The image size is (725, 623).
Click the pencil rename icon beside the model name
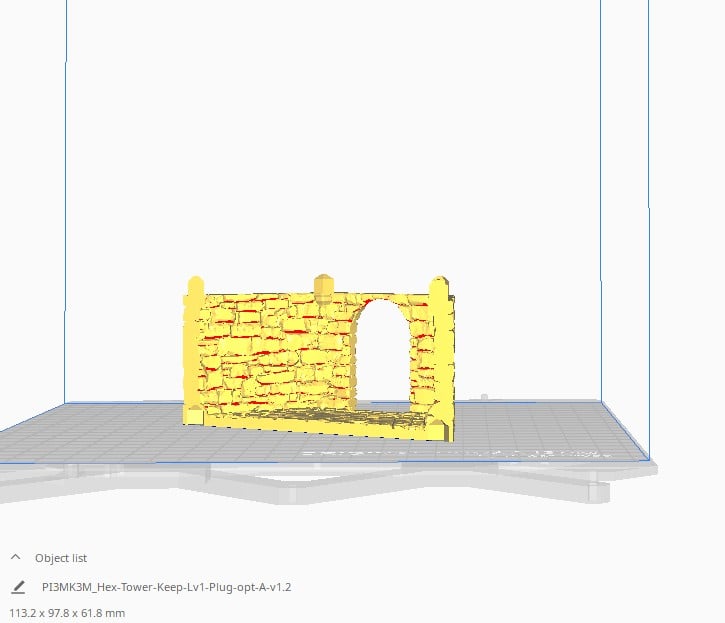(x=18, y=587)
